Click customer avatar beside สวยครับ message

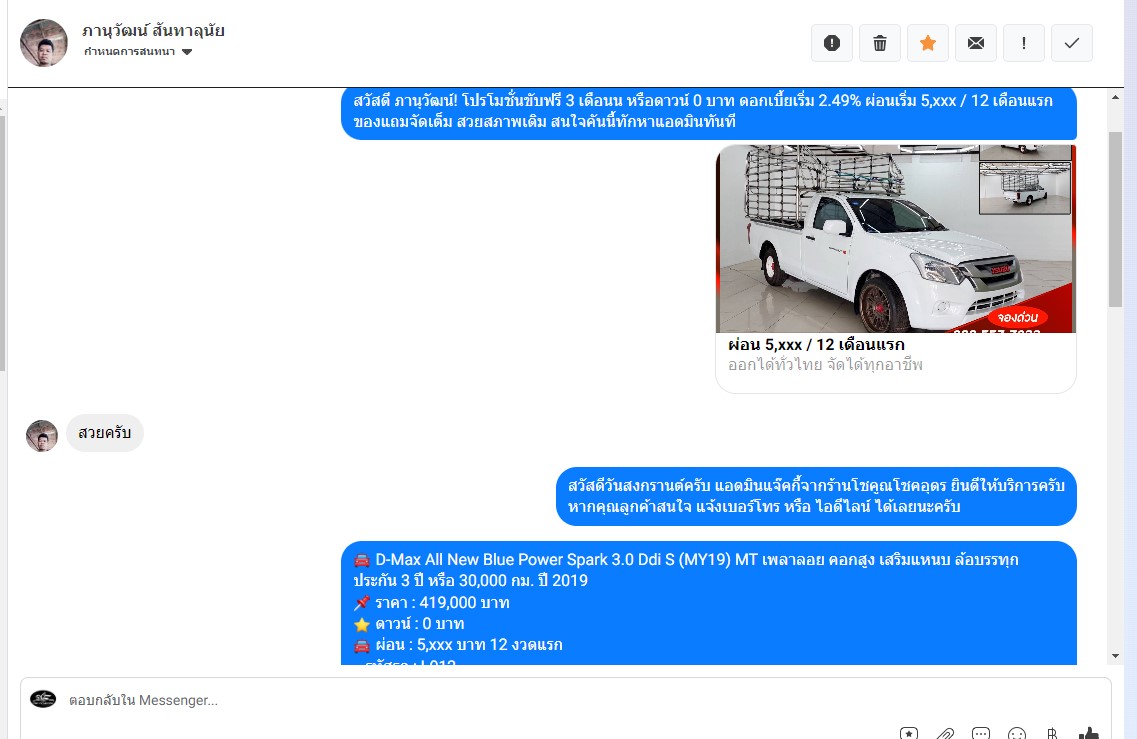click(42, 436)
